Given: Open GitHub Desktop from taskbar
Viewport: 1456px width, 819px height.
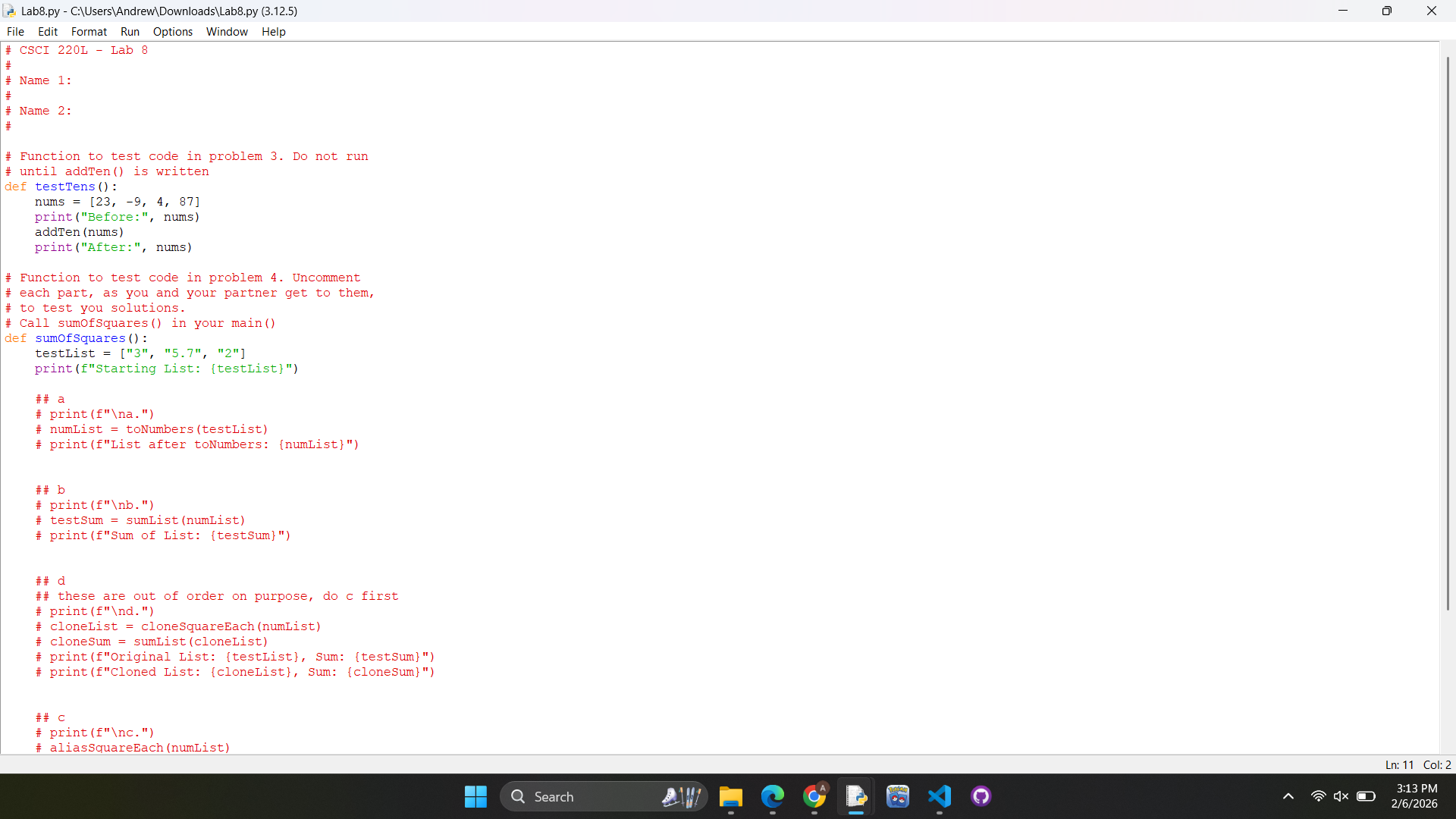Looking at the screenshot, I should [981, 796].
